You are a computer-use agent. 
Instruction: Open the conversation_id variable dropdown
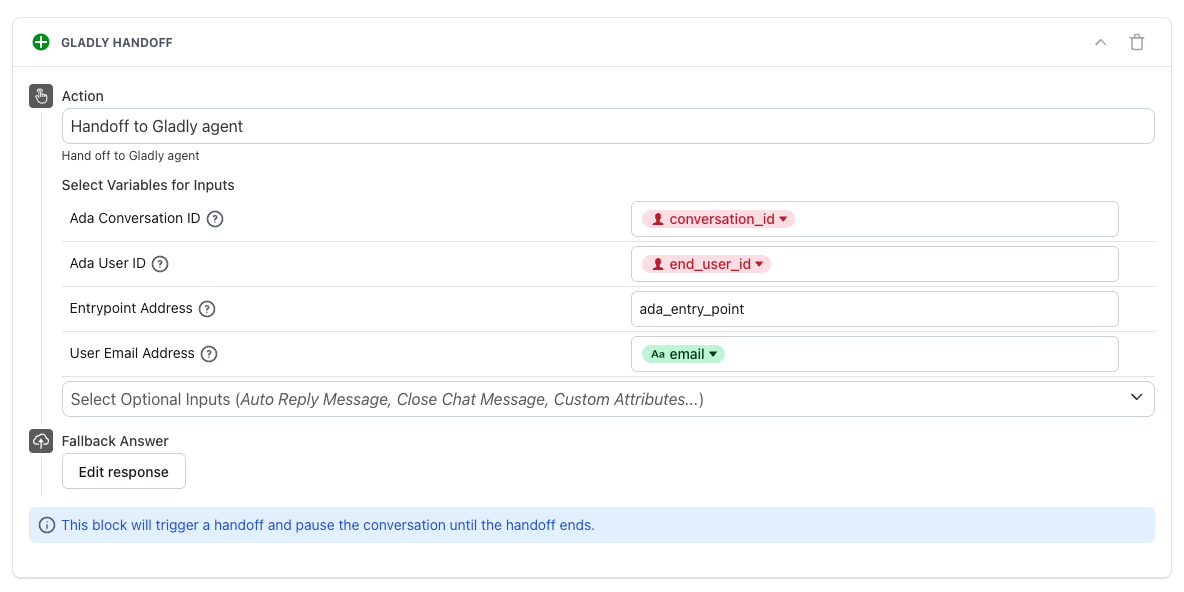(718, 219)
